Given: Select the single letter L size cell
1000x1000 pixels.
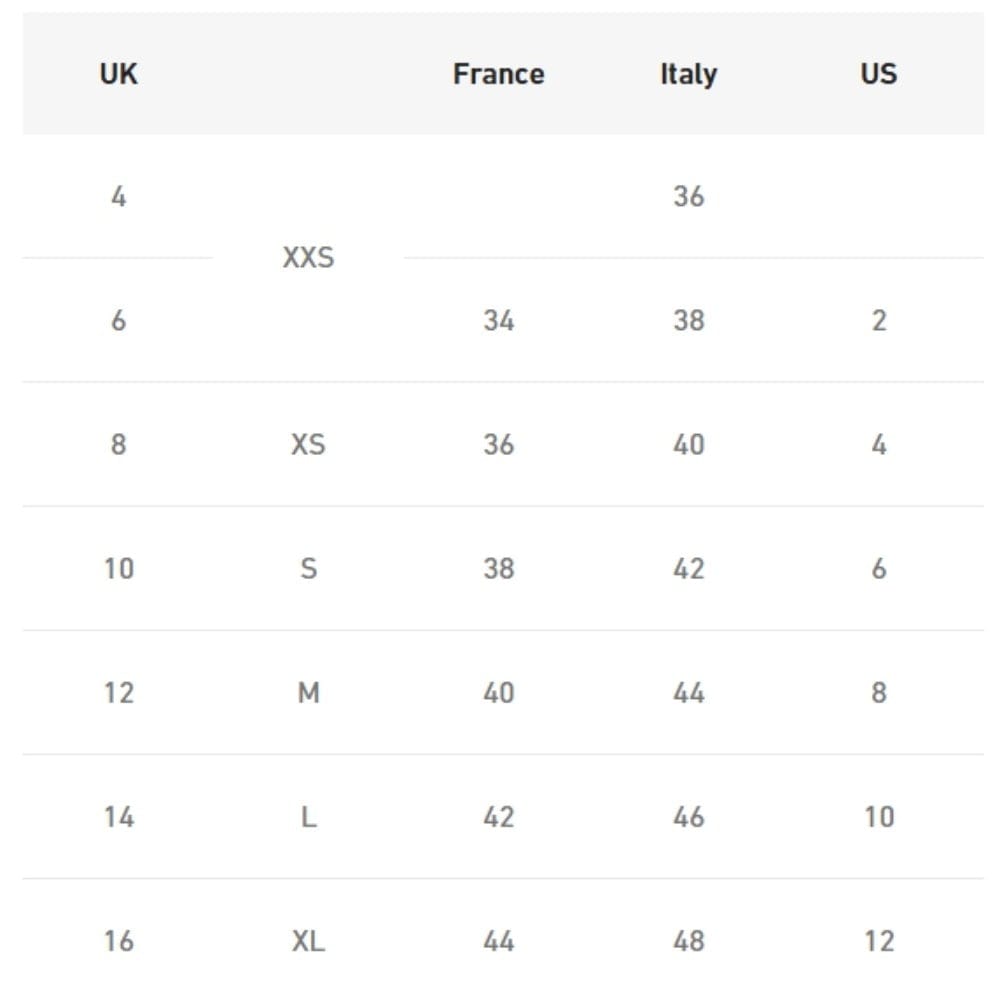Looking at the screenshot, I should coord(308,817).
